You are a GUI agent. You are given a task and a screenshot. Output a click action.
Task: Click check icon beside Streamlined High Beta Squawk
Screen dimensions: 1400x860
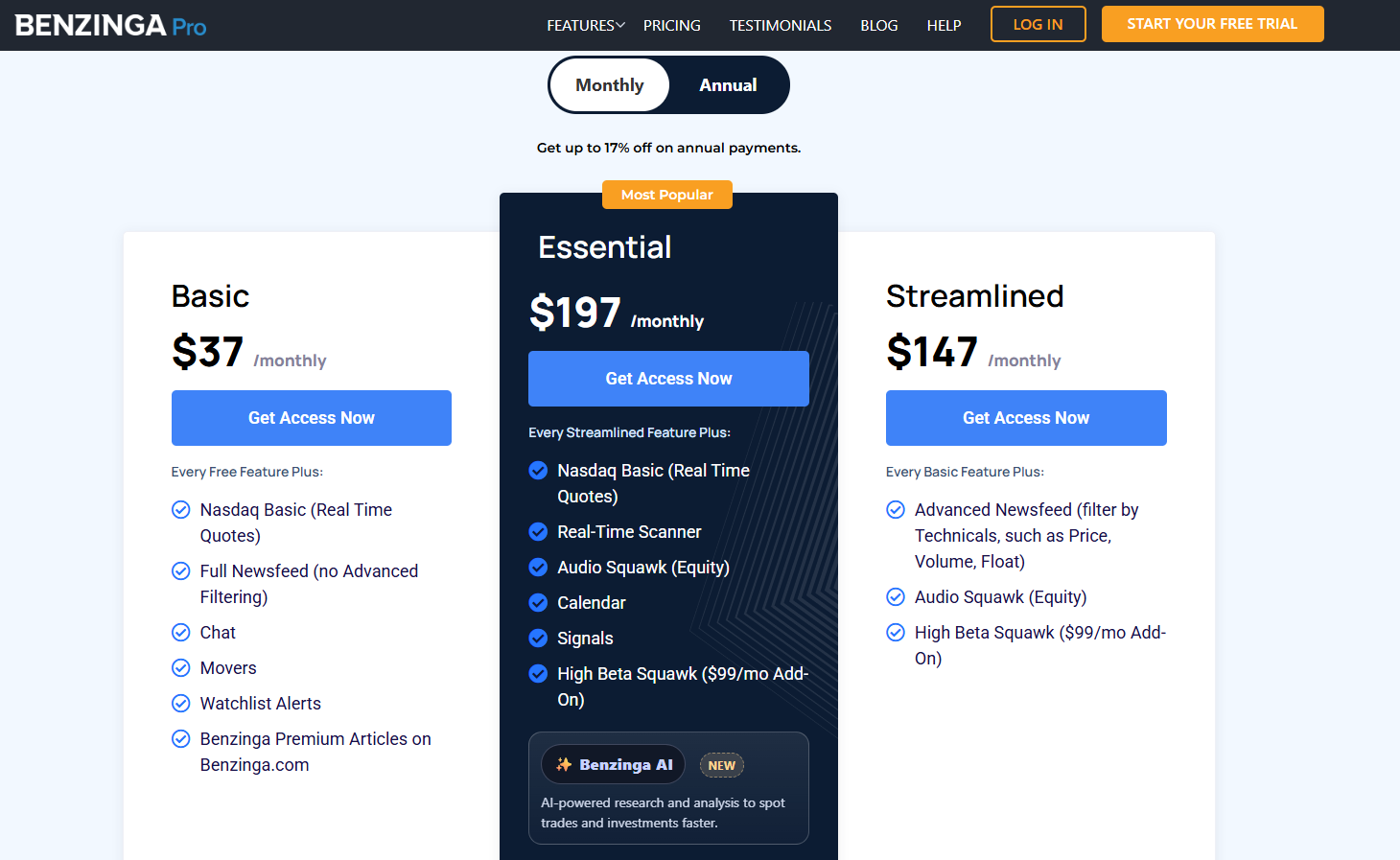coord(895,632)
